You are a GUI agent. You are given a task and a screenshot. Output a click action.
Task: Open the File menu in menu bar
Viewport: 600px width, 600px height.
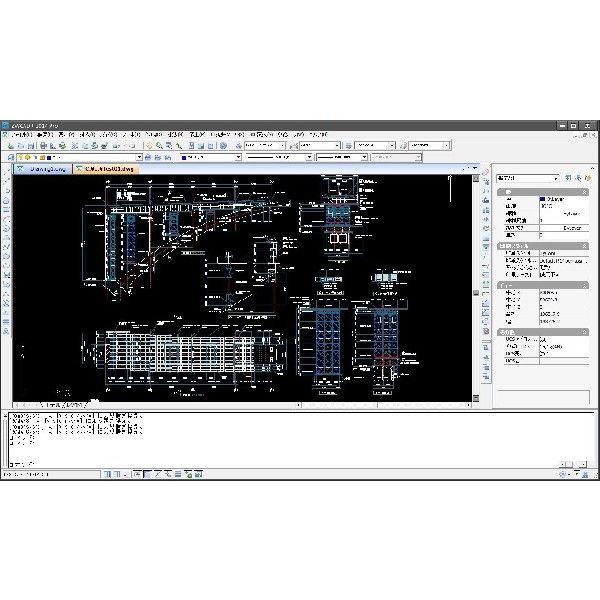(21, 135)
